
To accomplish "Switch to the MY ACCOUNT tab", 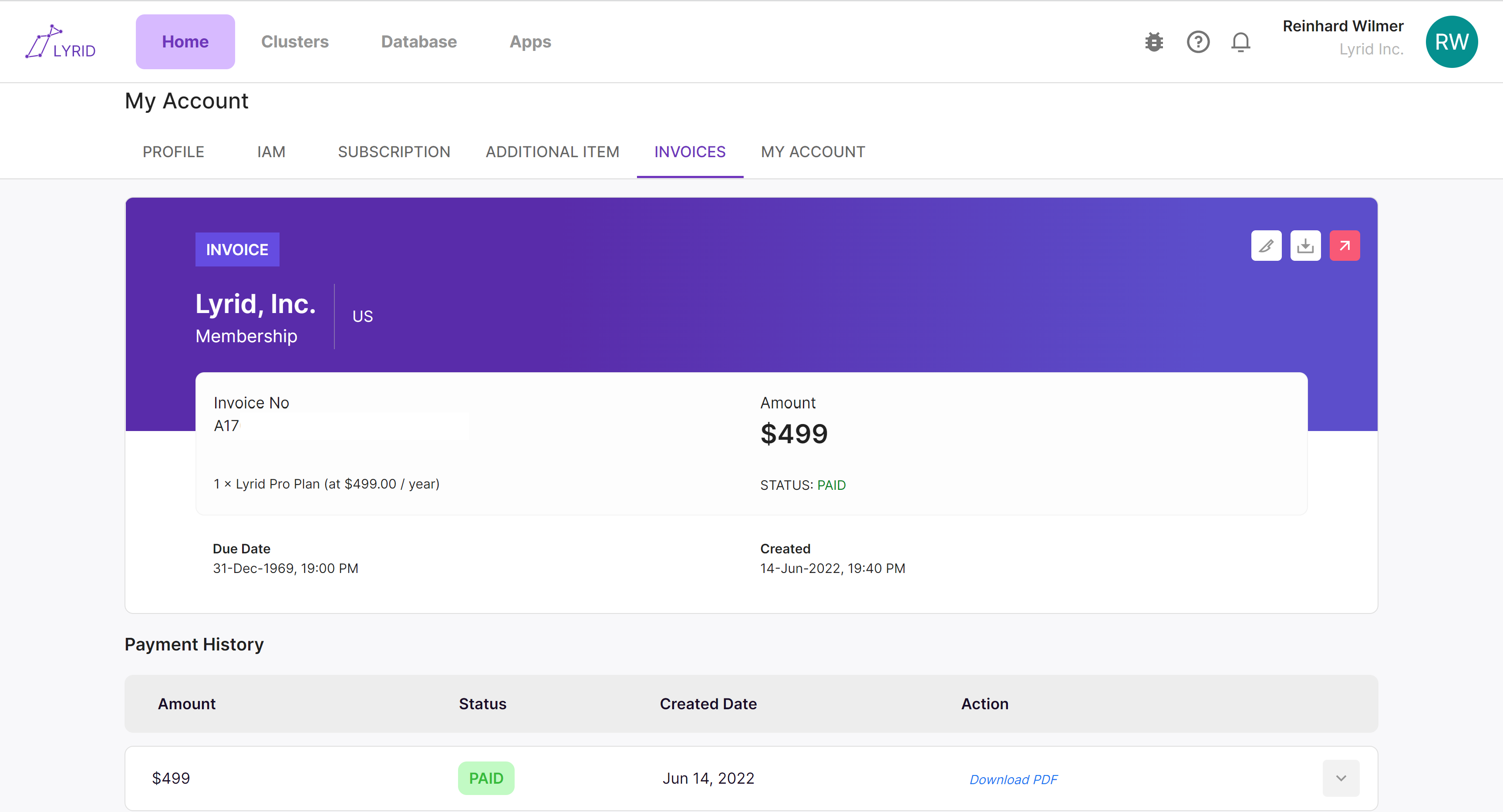I will [x=812, y=152].
